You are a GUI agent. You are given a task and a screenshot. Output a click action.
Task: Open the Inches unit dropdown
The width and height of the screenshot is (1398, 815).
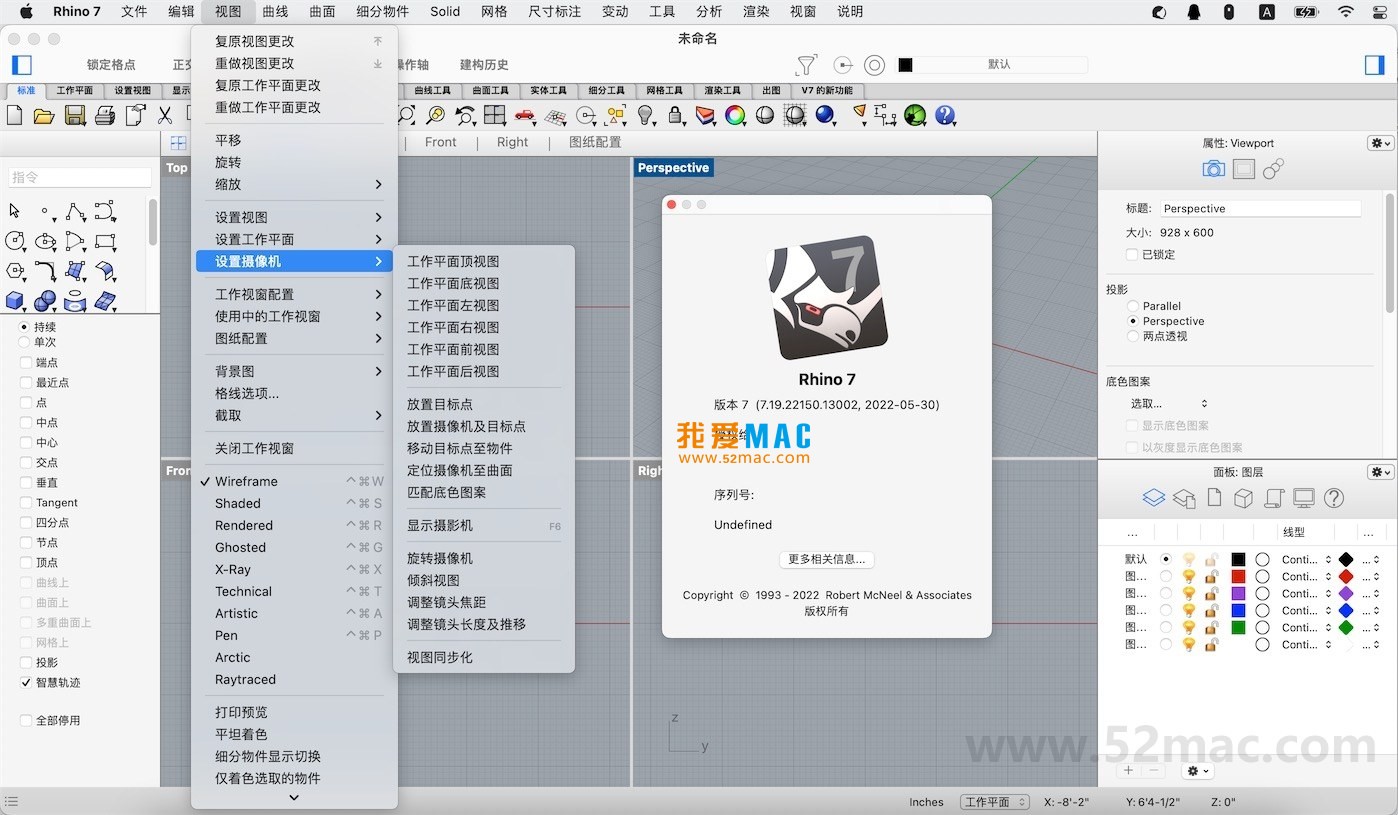926,801
